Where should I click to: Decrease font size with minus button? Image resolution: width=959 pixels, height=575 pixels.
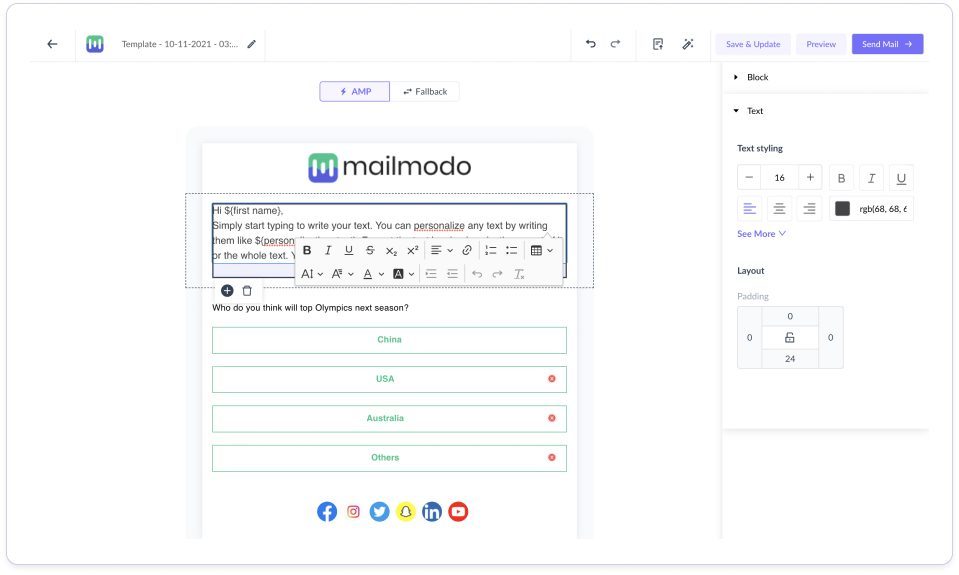(x=749, y=177)
